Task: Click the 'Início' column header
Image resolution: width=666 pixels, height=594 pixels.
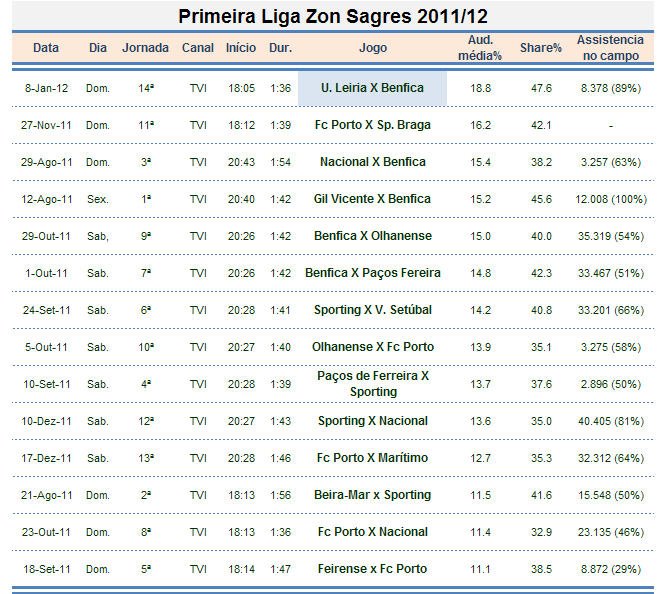Action: pos(241,48)
